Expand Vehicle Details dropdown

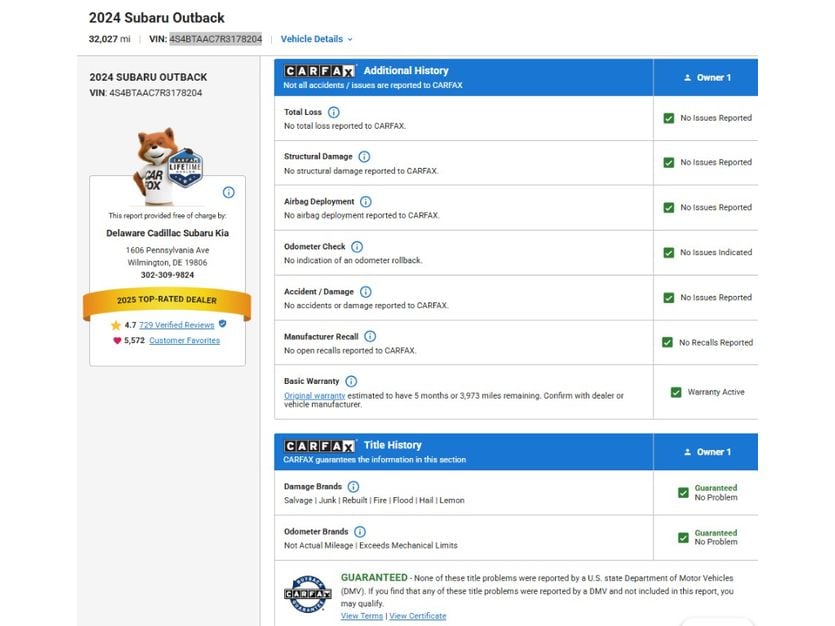[316, 39]
